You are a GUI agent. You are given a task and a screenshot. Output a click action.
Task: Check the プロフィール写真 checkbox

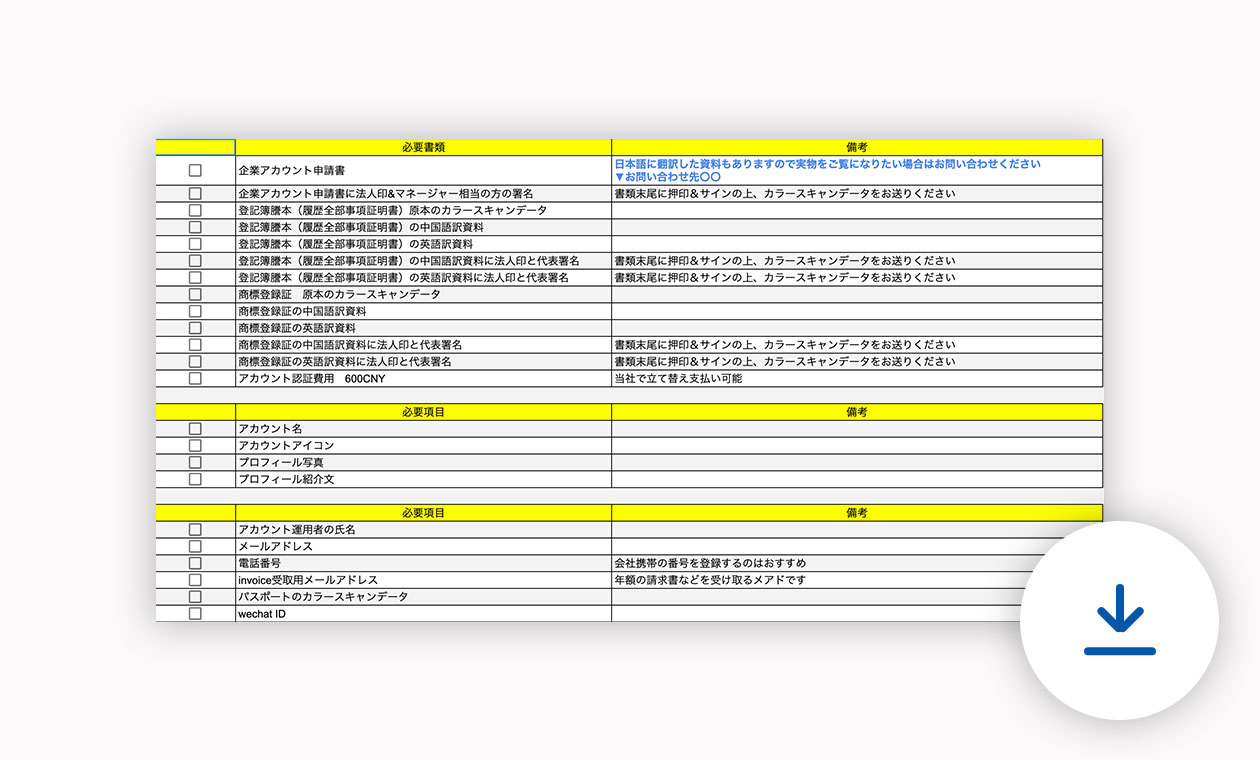[195, 463]
